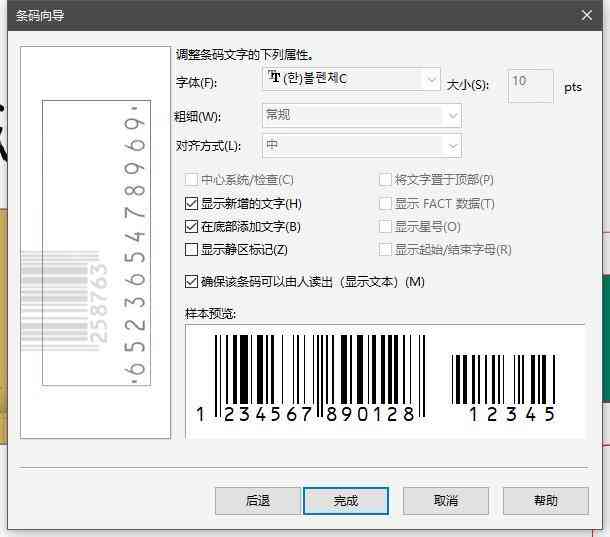Click the 完成 finish button
Screen dimensions: 610x537
point(346,501)
